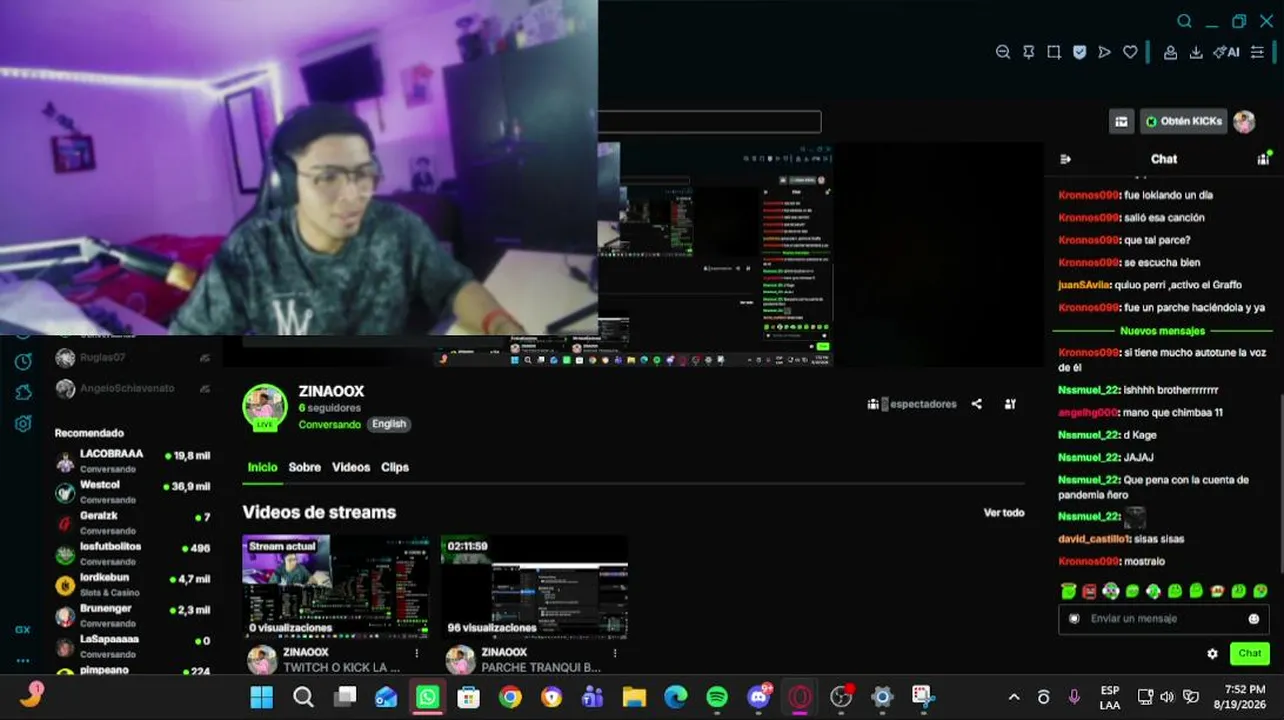This screenshot has height=720, width=1284.
Task: Open Spotify from the taskbar
Action: coord(717,697)
